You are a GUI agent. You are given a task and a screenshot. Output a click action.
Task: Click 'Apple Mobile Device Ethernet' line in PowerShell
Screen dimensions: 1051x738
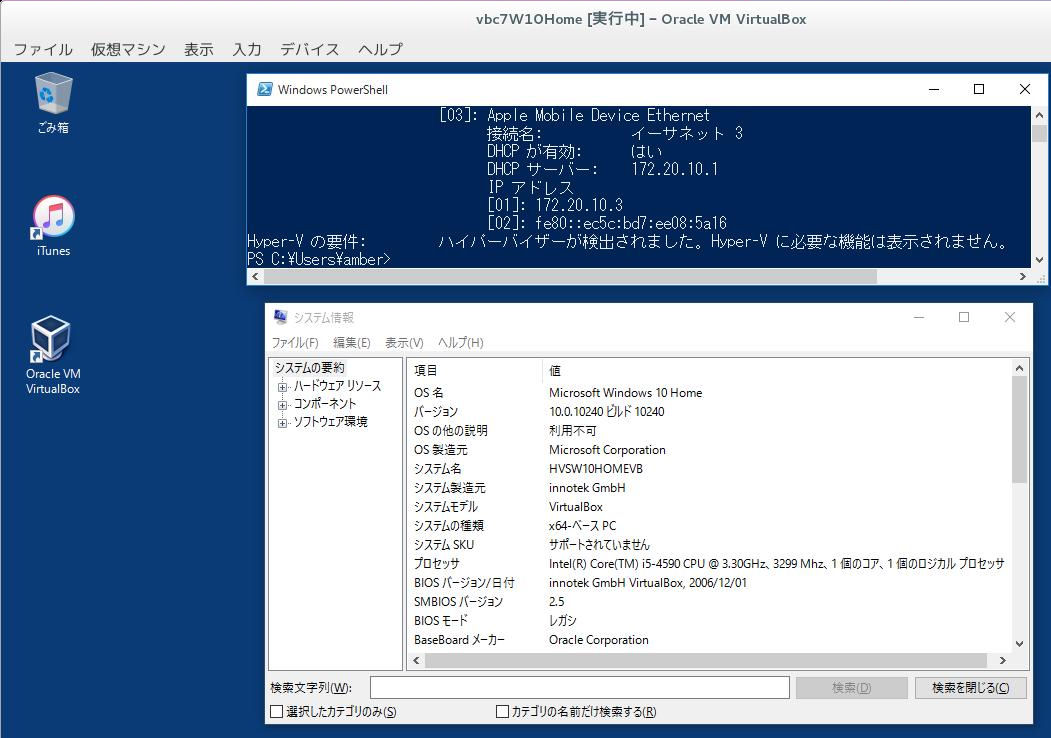pos(598,115)
